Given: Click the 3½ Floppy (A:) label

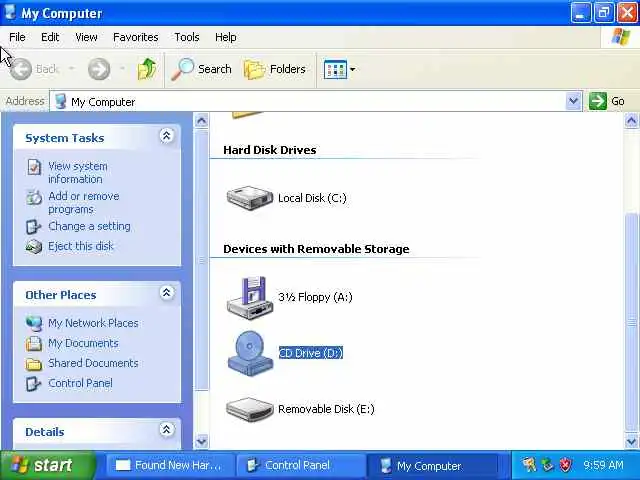Looking at the screenshot, I should (x=315, y=297).
